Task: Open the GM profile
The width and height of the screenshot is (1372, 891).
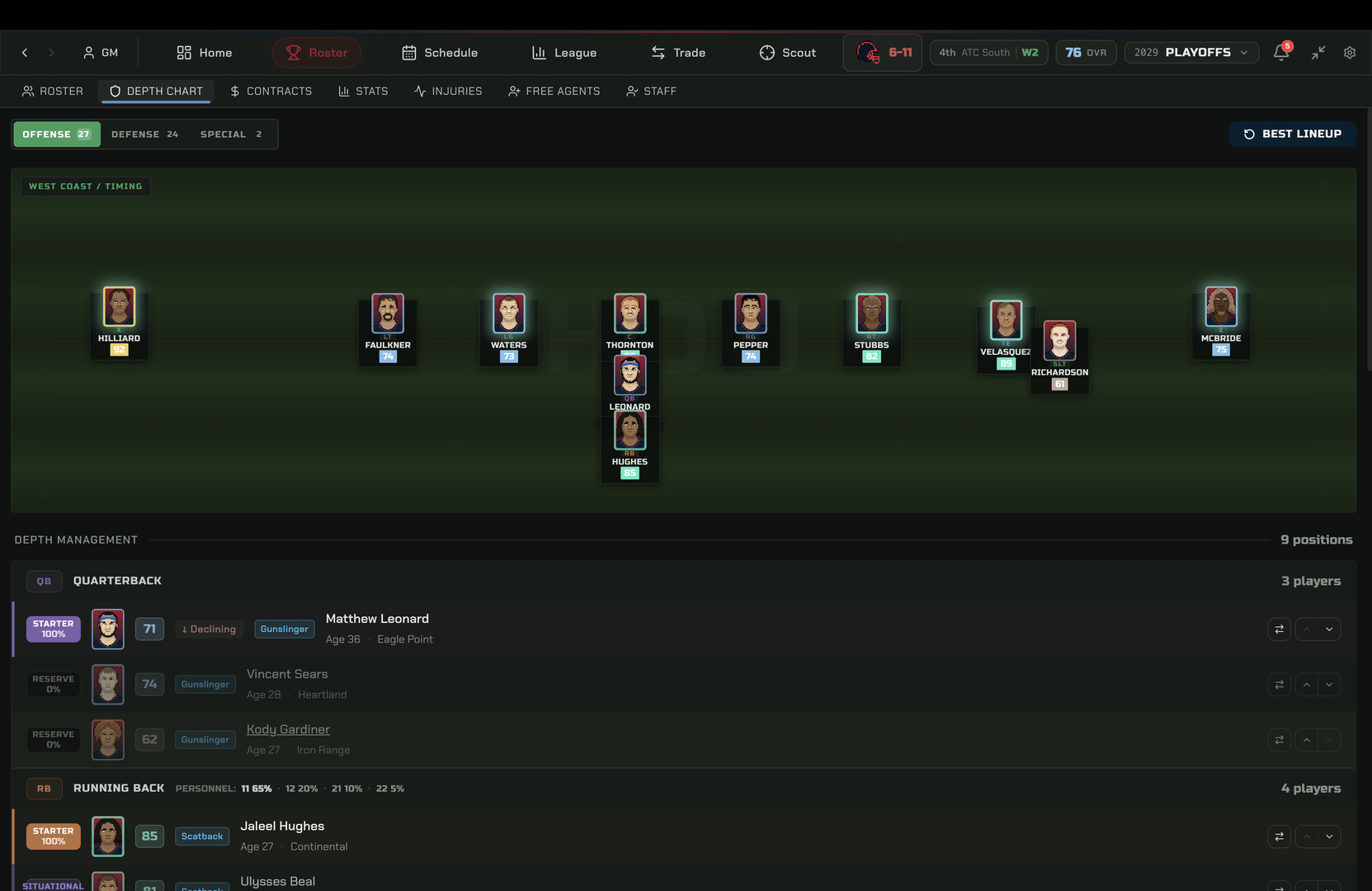Action: coord(101,53)
